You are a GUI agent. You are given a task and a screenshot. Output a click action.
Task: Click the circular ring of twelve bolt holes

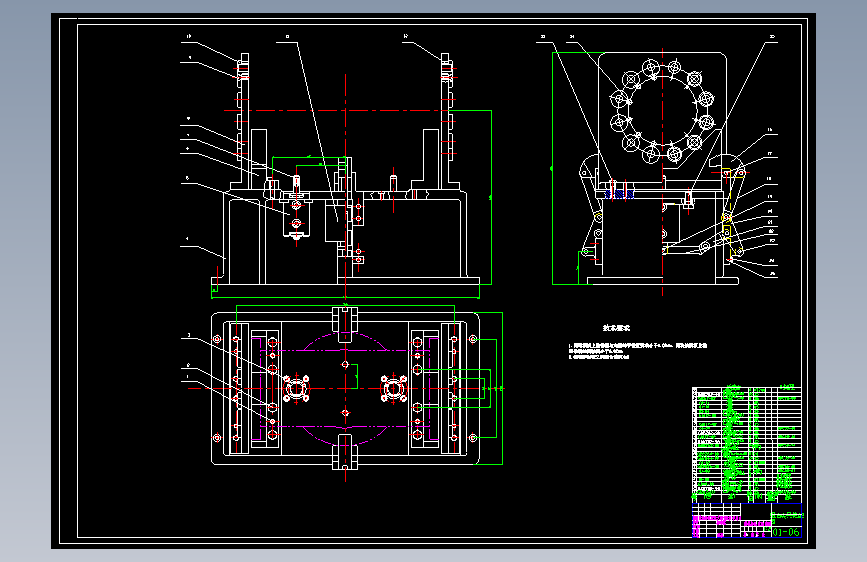point(662,112)
